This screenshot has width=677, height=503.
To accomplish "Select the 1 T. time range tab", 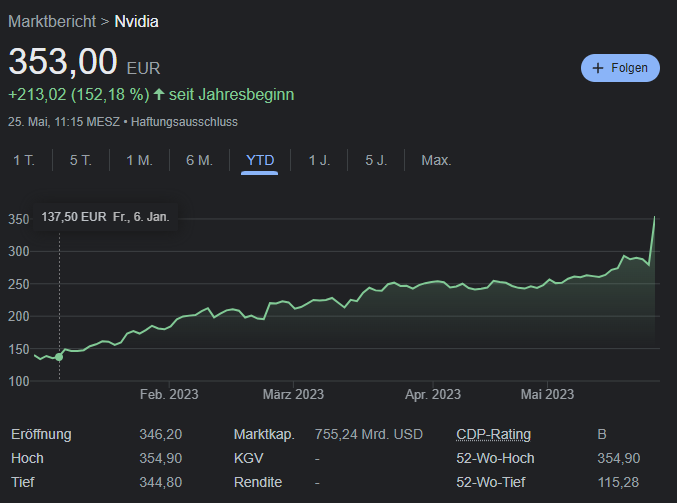I will 24,160.
